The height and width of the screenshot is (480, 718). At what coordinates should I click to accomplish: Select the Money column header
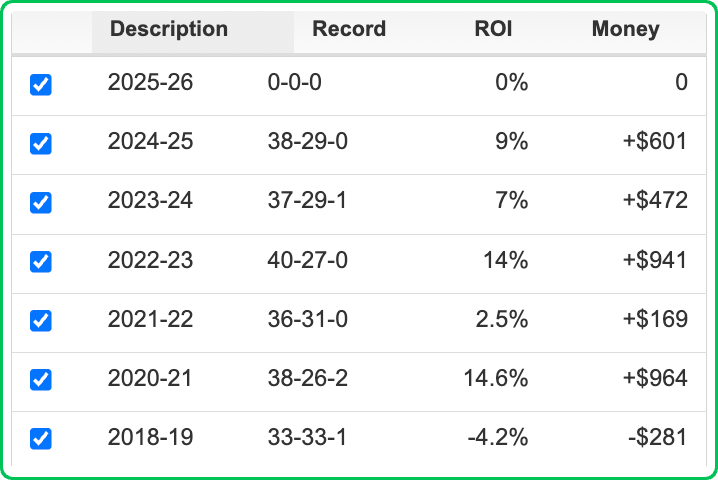625,29
